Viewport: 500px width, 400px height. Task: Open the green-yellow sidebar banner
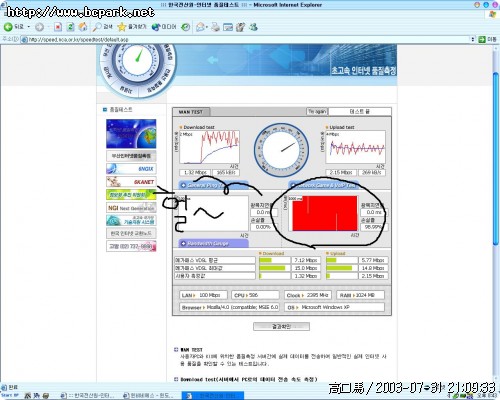(x=131, y=195)
